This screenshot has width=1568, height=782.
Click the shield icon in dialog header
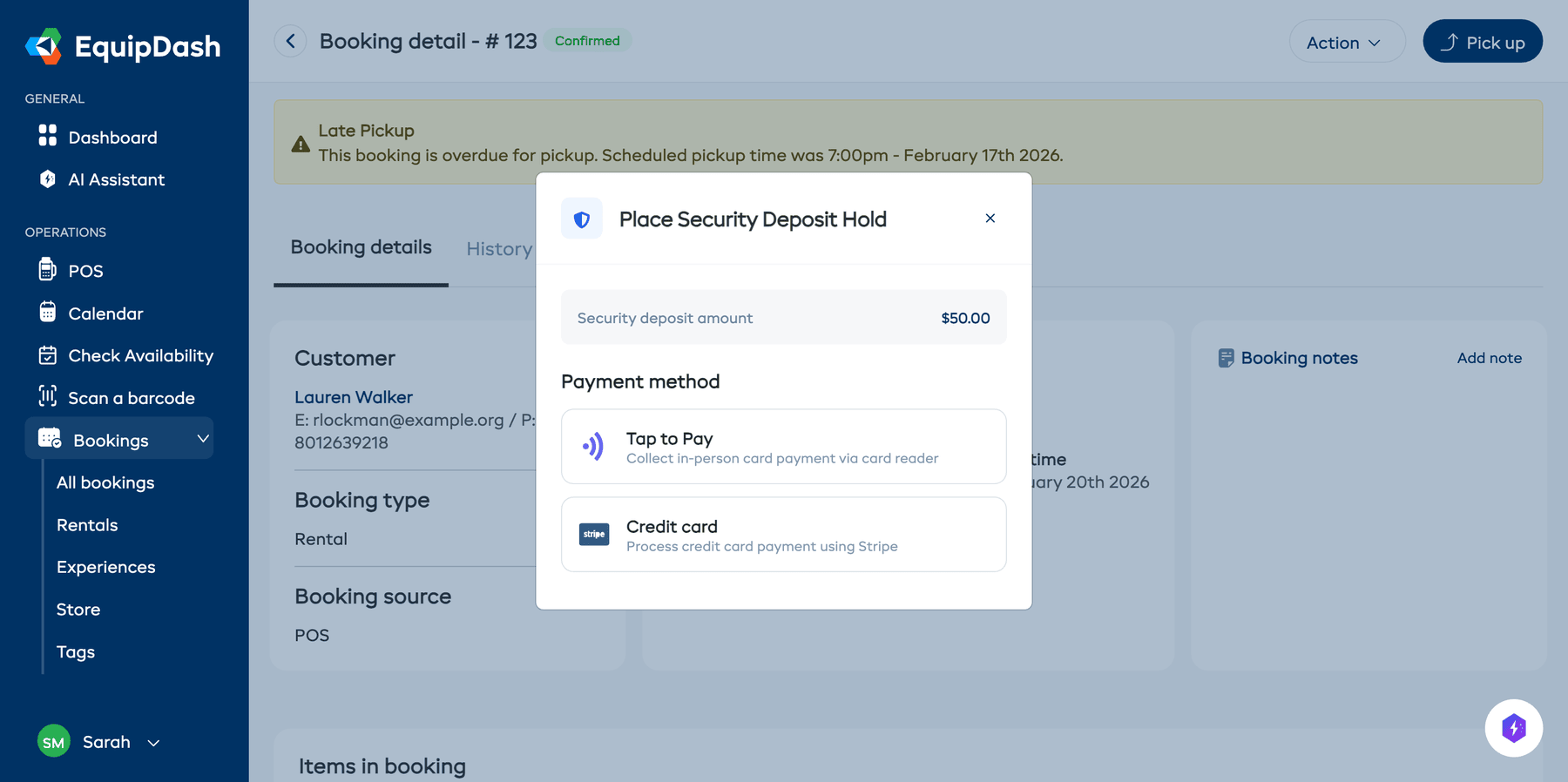(x=582, y=219)
